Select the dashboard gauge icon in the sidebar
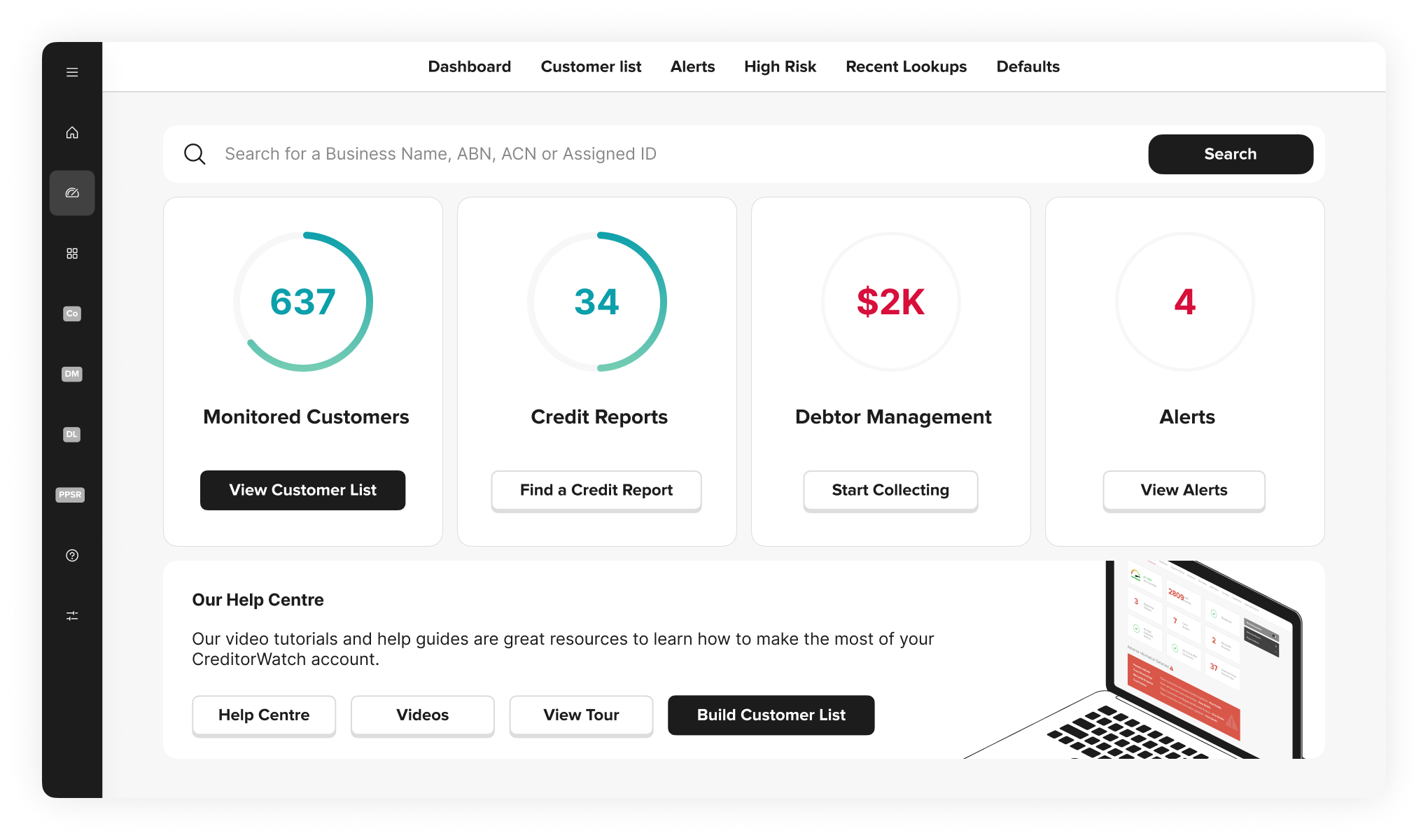The width and height of the screenshot is (1428, 840). pos(72,192)
